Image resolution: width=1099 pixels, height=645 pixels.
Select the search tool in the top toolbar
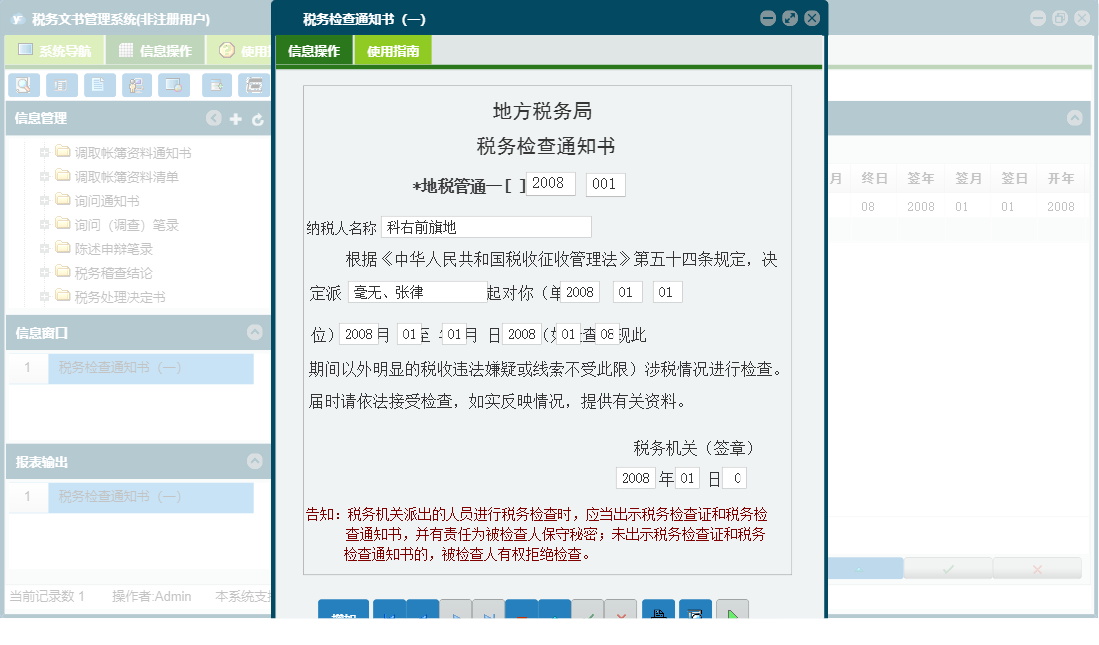click(22, 85)
